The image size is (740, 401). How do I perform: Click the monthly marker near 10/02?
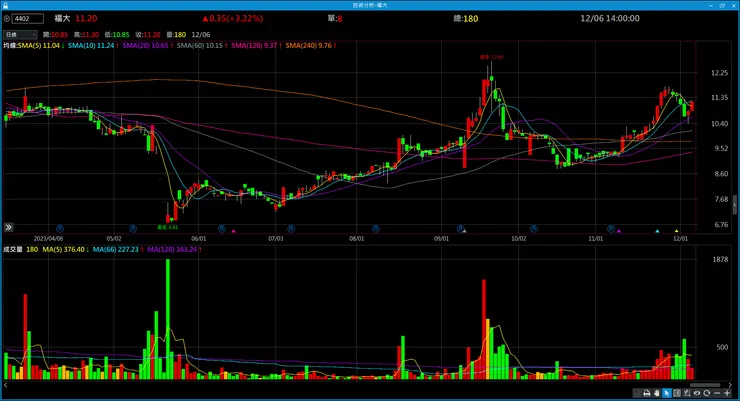(534, 229)
